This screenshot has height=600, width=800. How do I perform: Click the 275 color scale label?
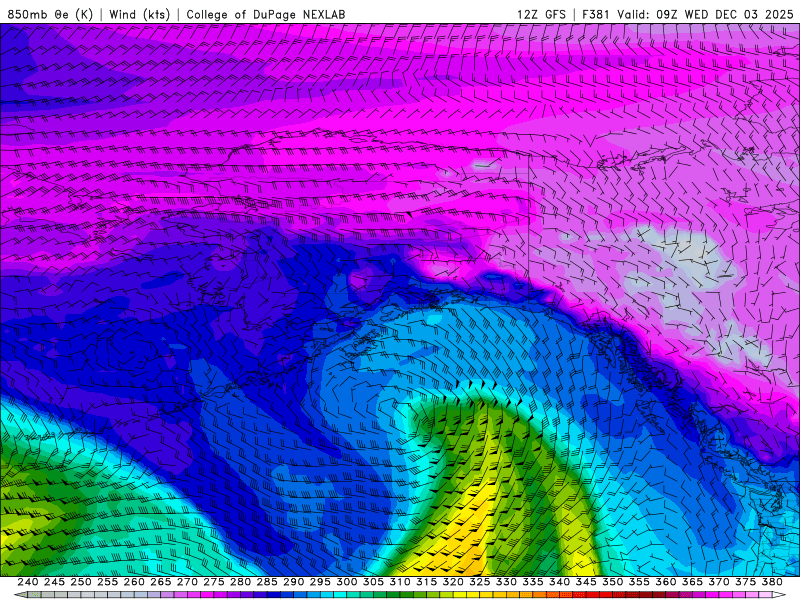[214, 582]
